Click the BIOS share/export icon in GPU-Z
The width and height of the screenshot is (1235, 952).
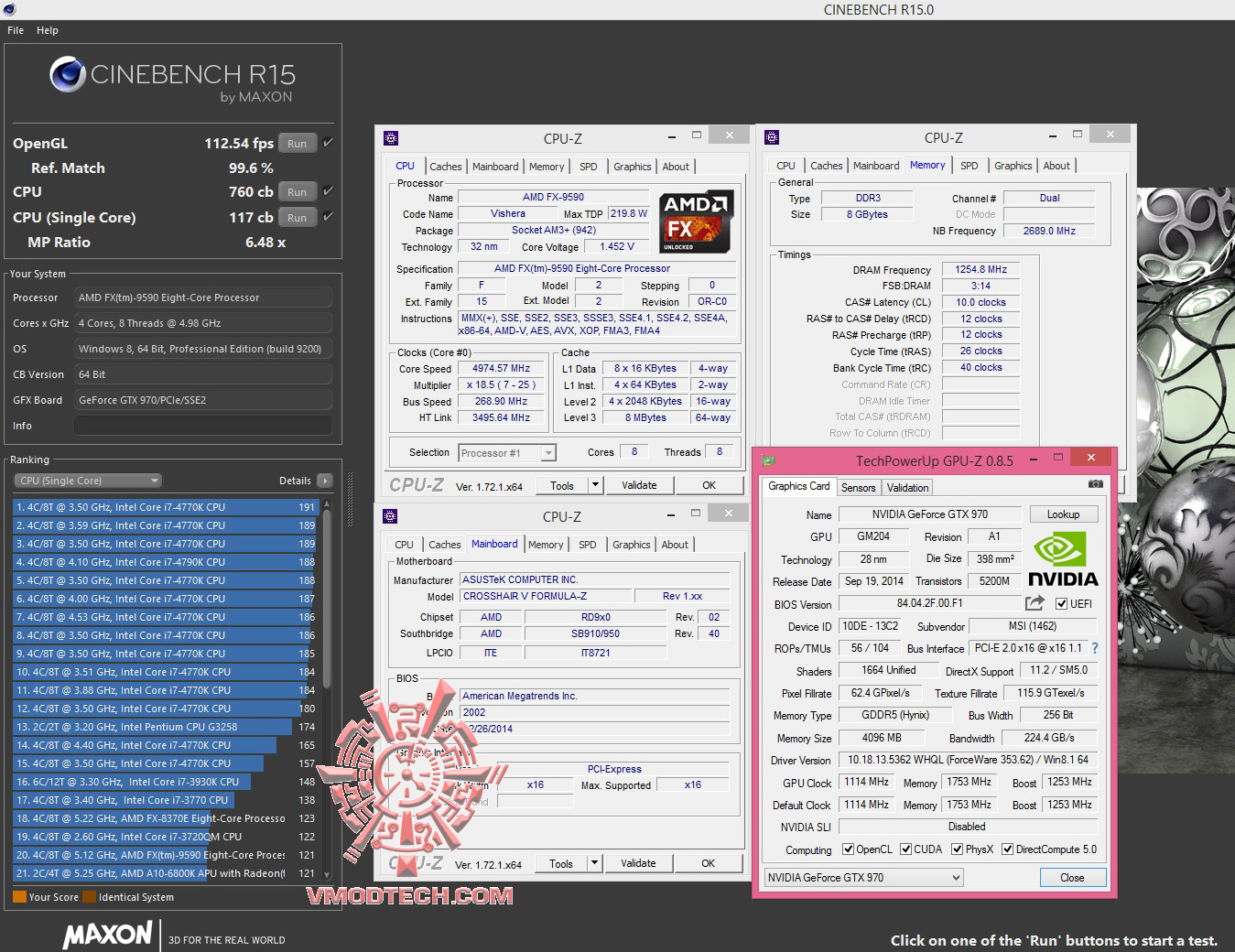point(1035,603)
